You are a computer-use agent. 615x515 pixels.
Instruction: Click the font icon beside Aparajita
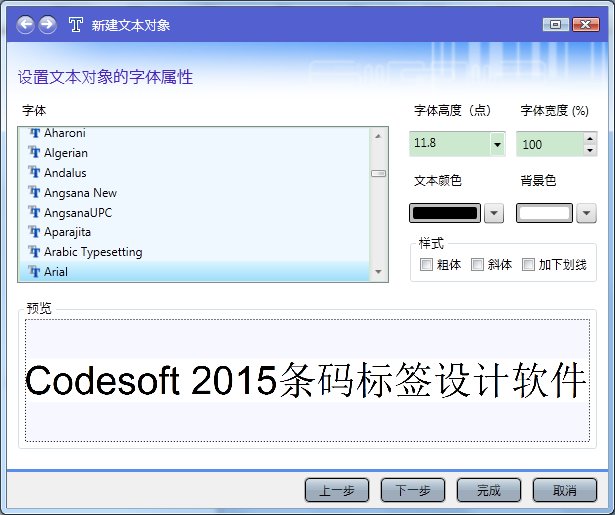tap(35, 232)
